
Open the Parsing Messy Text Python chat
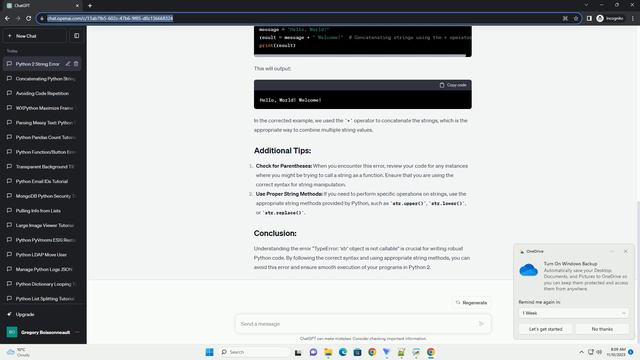[x=42, y=123]
